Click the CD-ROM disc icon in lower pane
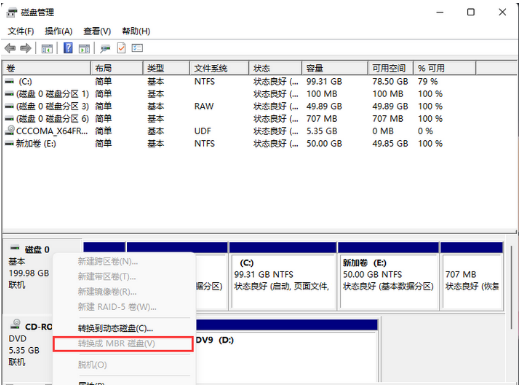Image resolution: width=523 pixels, height=385 pixels. click(15, 325)
